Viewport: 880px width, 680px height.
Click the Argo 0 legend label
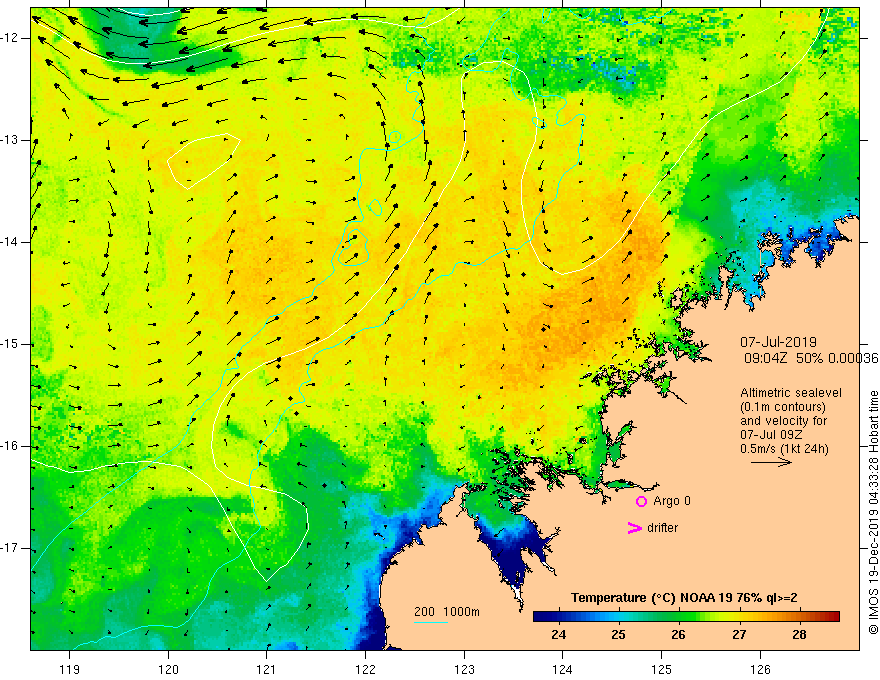click(x=672, y=501)
